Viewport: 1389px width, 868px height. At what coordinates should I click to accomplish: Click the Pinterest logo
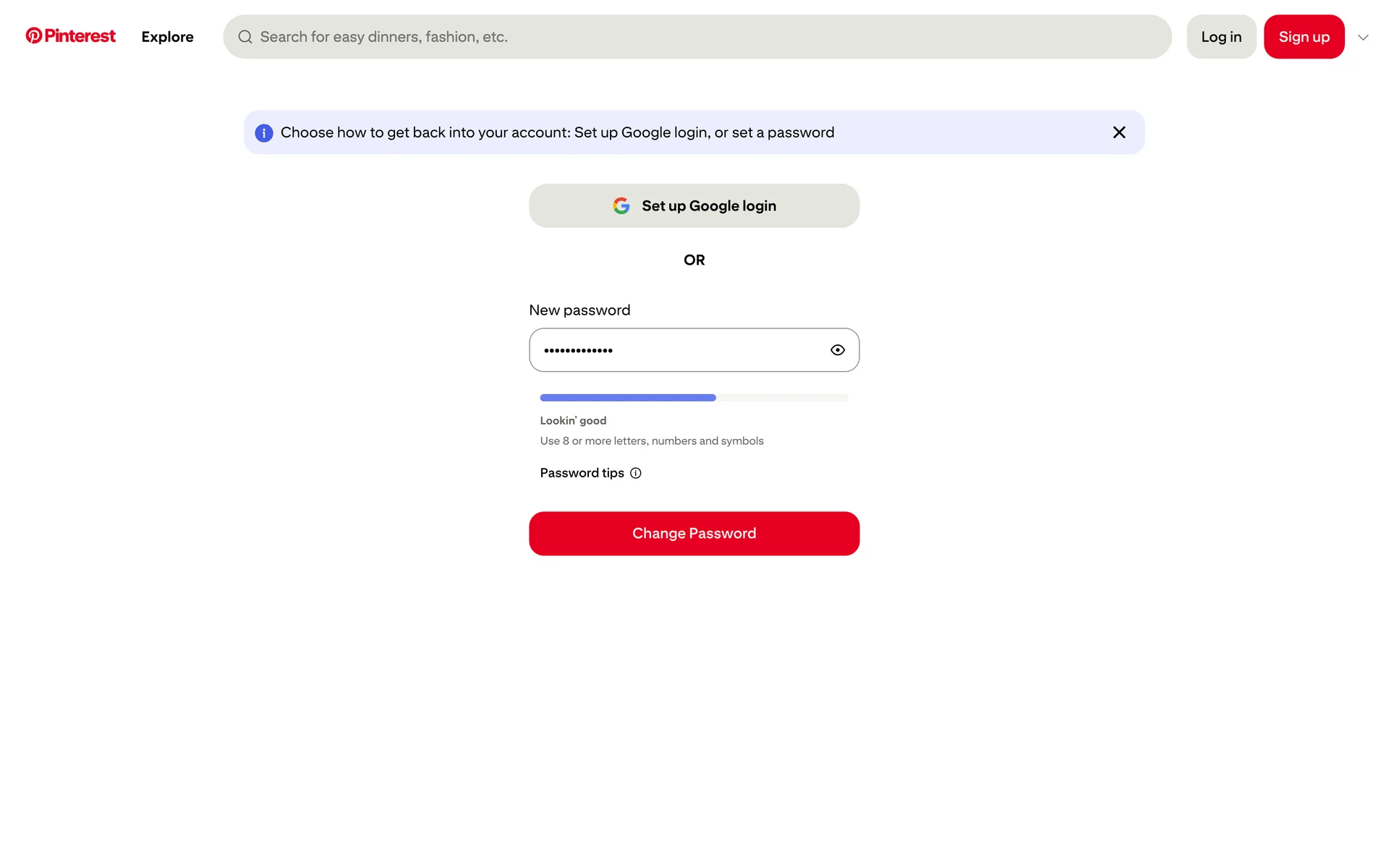coord(33,35)
